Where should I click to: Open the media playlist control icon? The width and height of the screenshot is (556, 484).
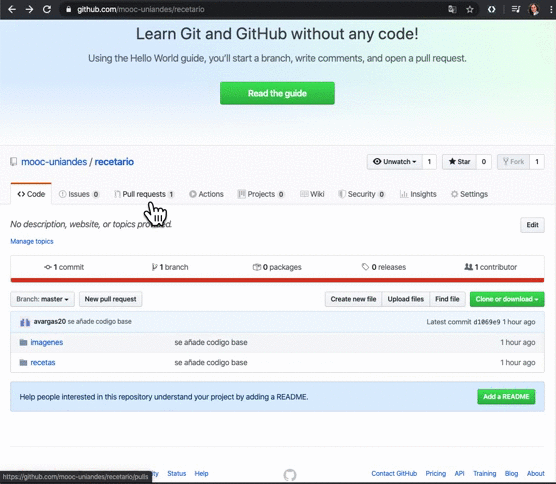click(516, 9)
